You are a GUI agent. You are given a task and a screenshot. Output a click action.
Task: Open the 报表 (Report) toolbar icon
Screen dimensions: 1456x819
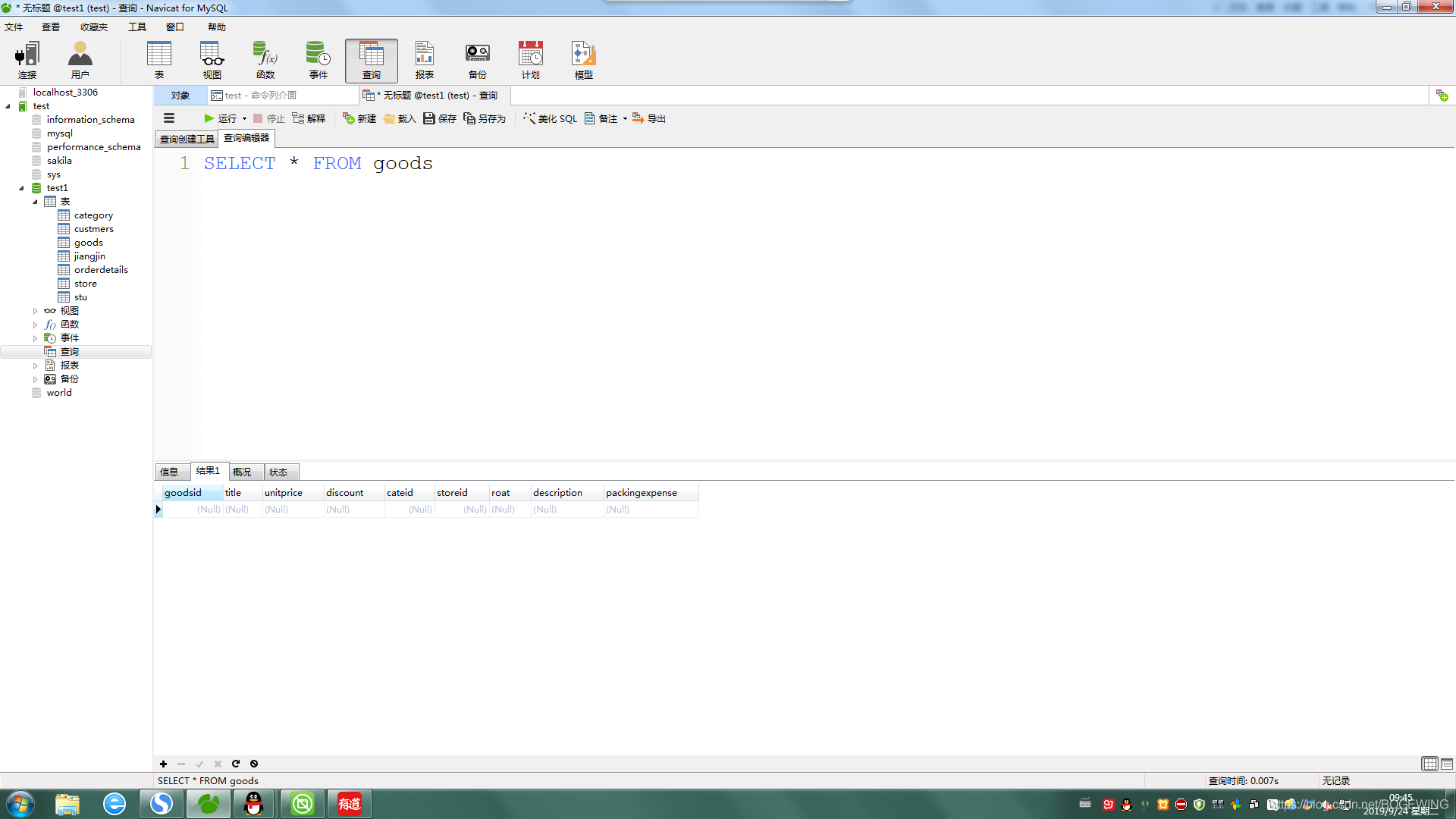click(x=425, y=61)
